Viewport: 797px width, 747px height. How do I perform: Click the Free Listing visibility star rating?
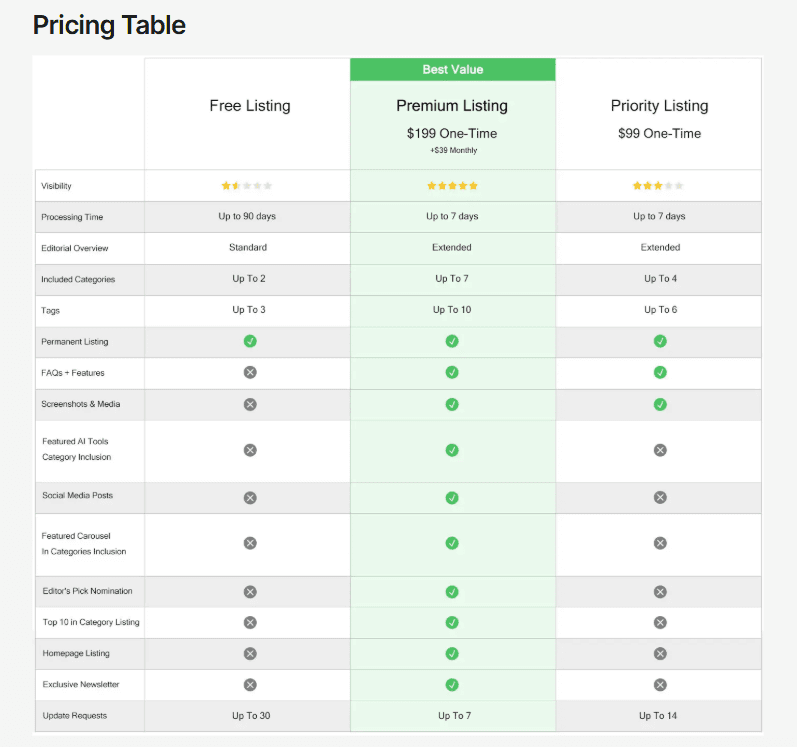246,186
